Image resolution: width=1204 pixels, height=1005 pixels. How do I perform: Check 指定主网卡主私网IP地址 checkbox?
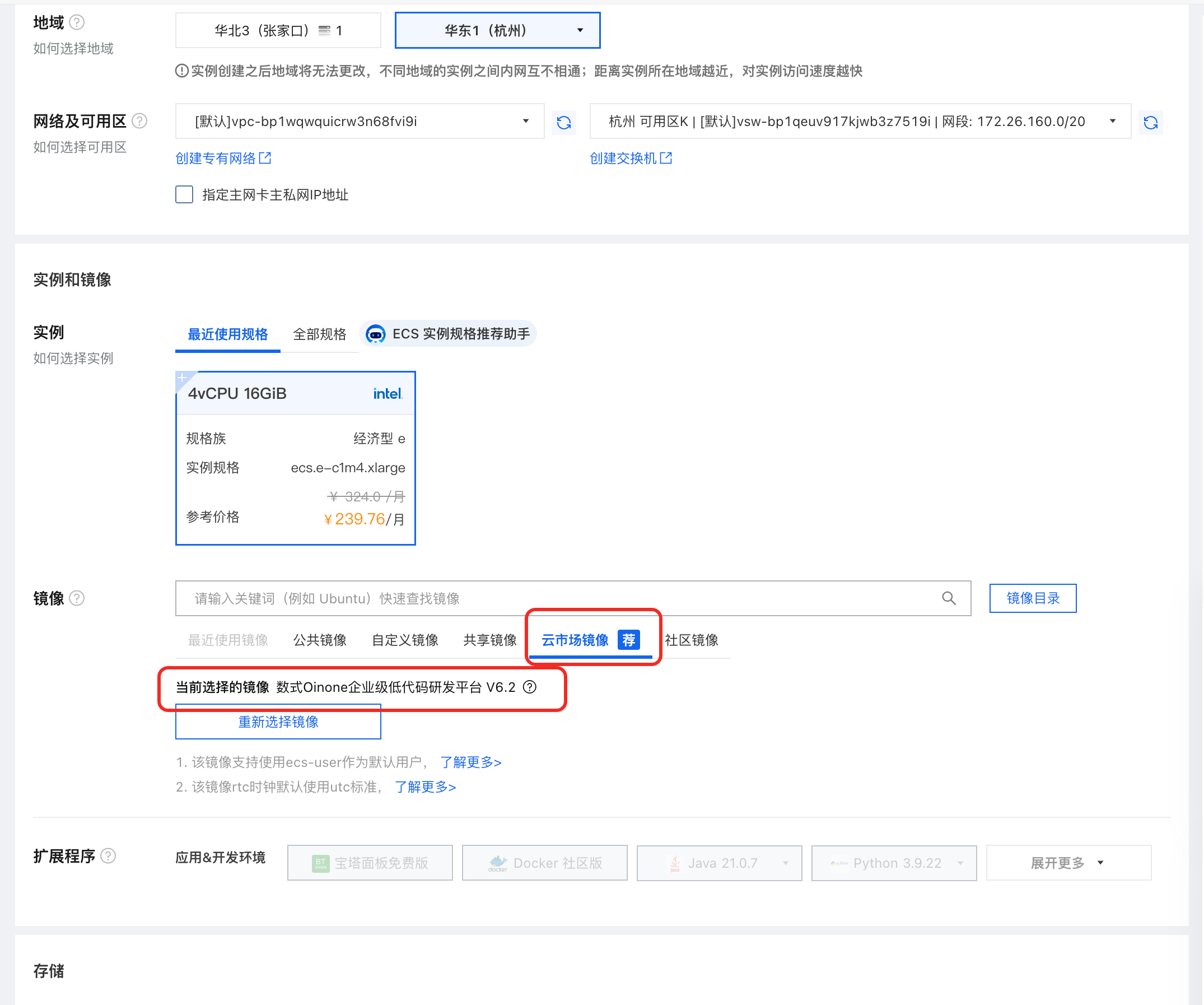click(184, 194)
